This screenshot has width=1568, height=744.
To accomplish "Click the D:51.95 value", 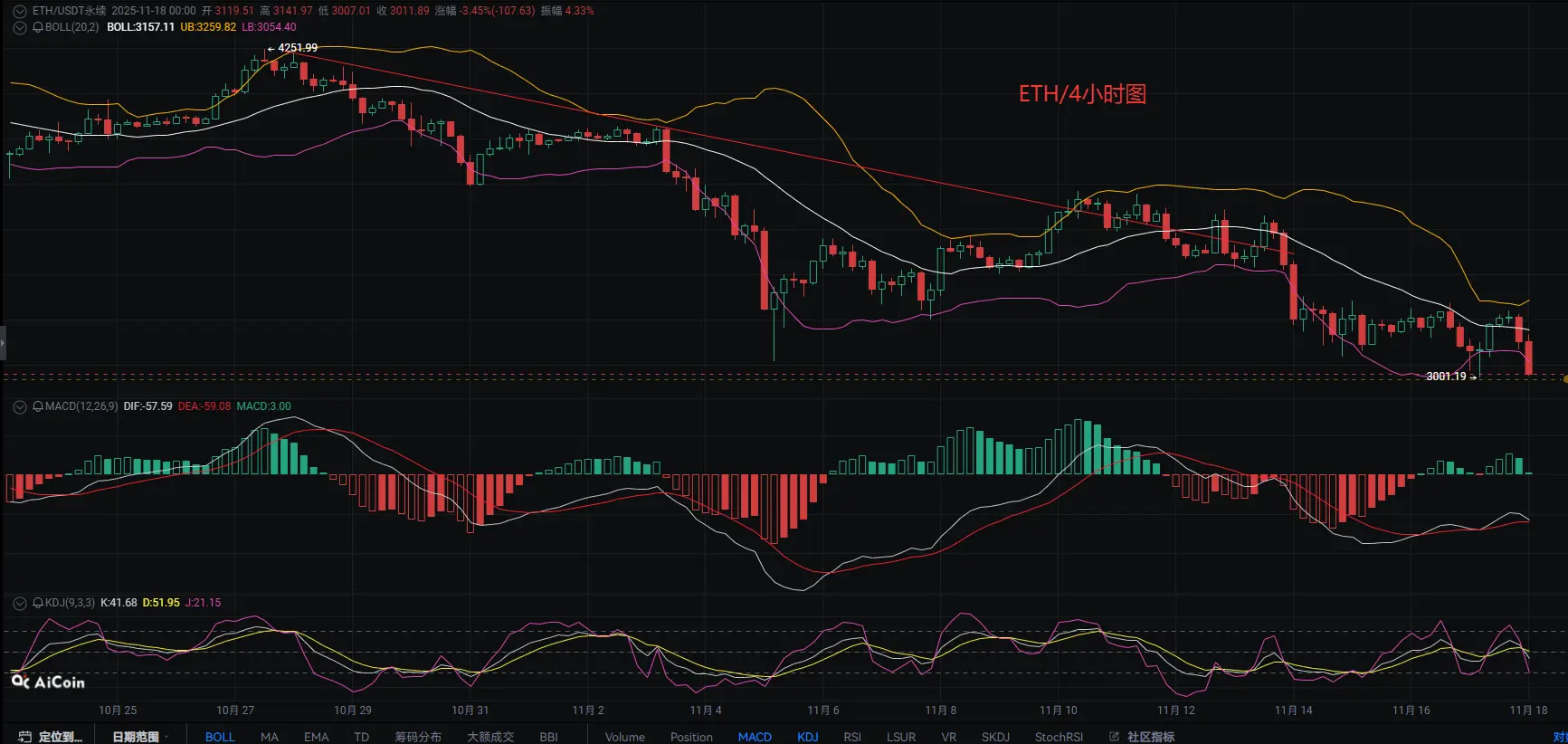I will 161,603.
